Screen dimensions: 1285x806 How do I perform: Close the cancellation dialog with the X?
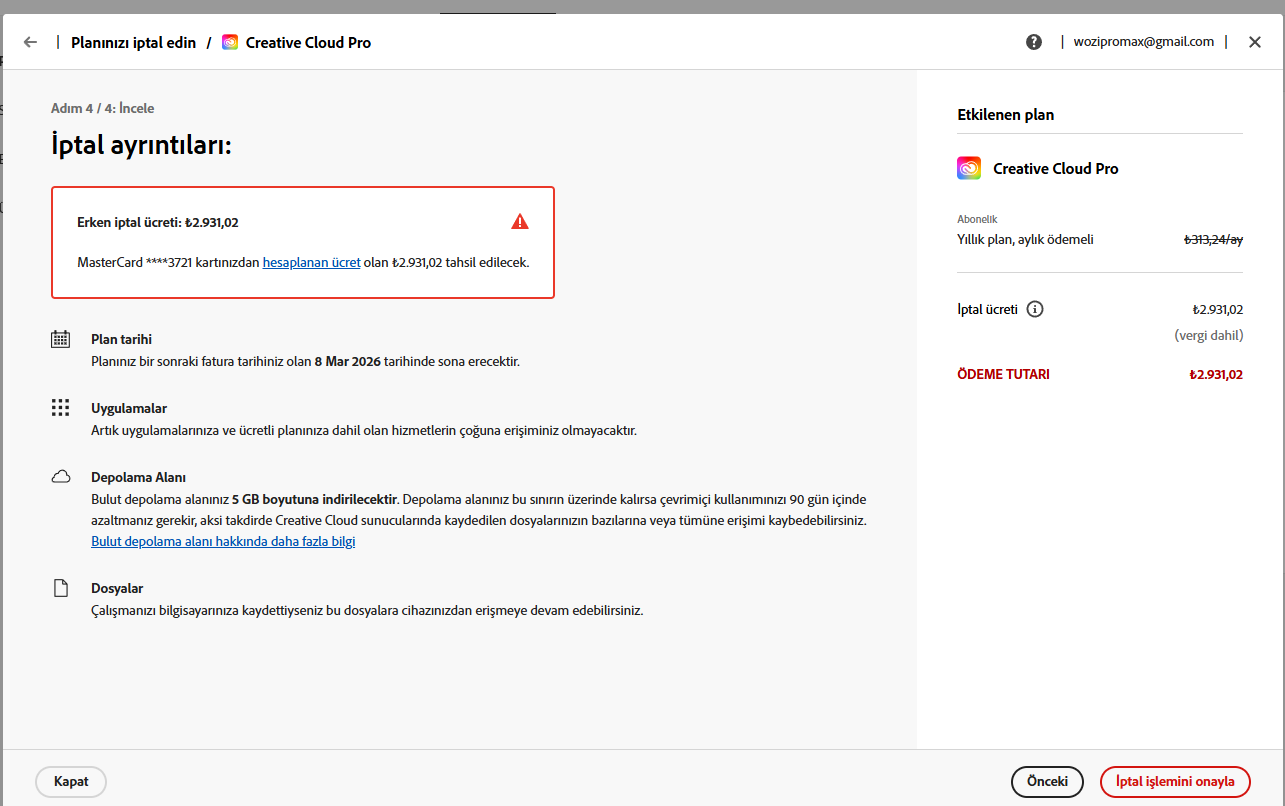click(1255, 42)
